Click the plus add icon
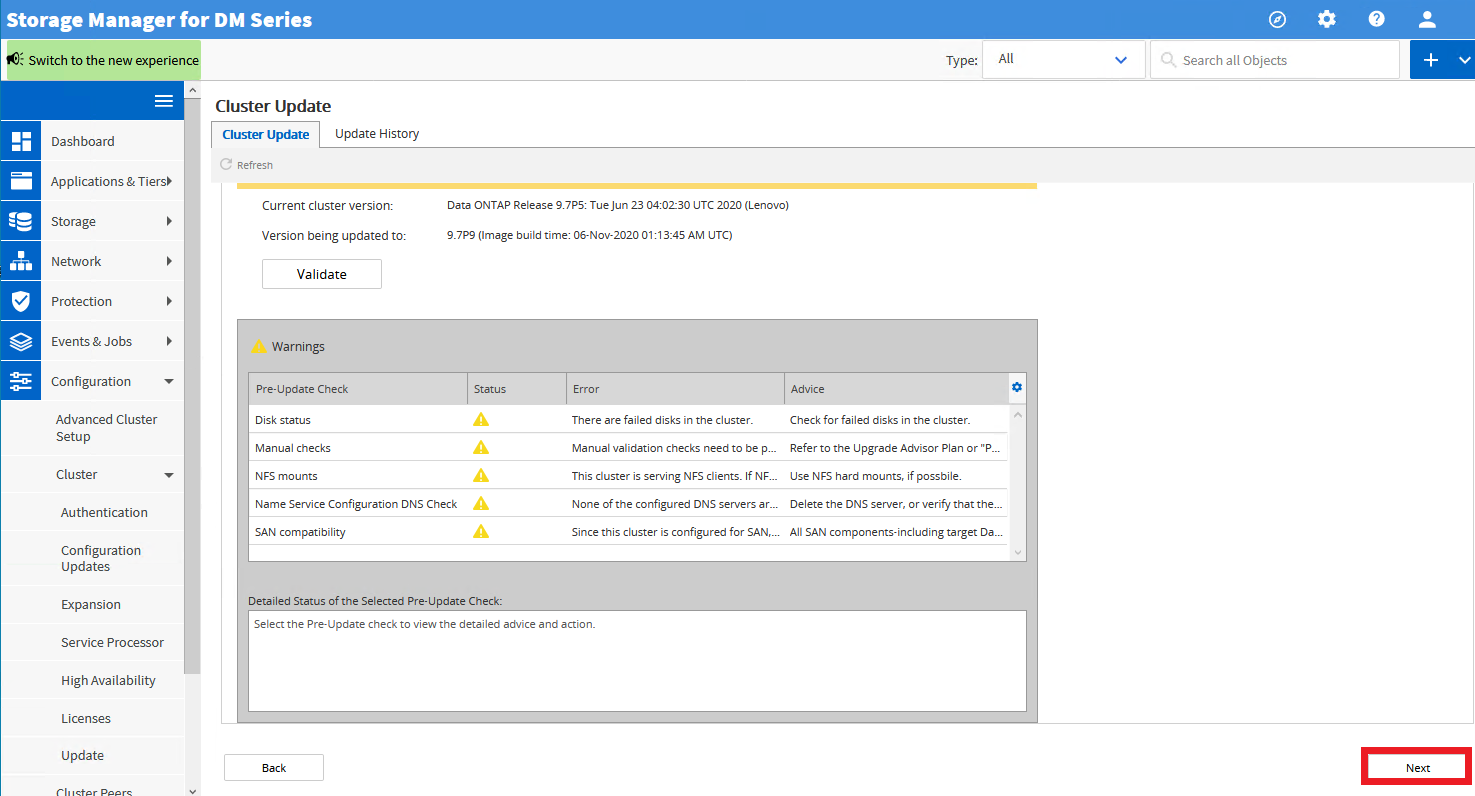Screen dimensions: 1475x796 point(1431,60)
